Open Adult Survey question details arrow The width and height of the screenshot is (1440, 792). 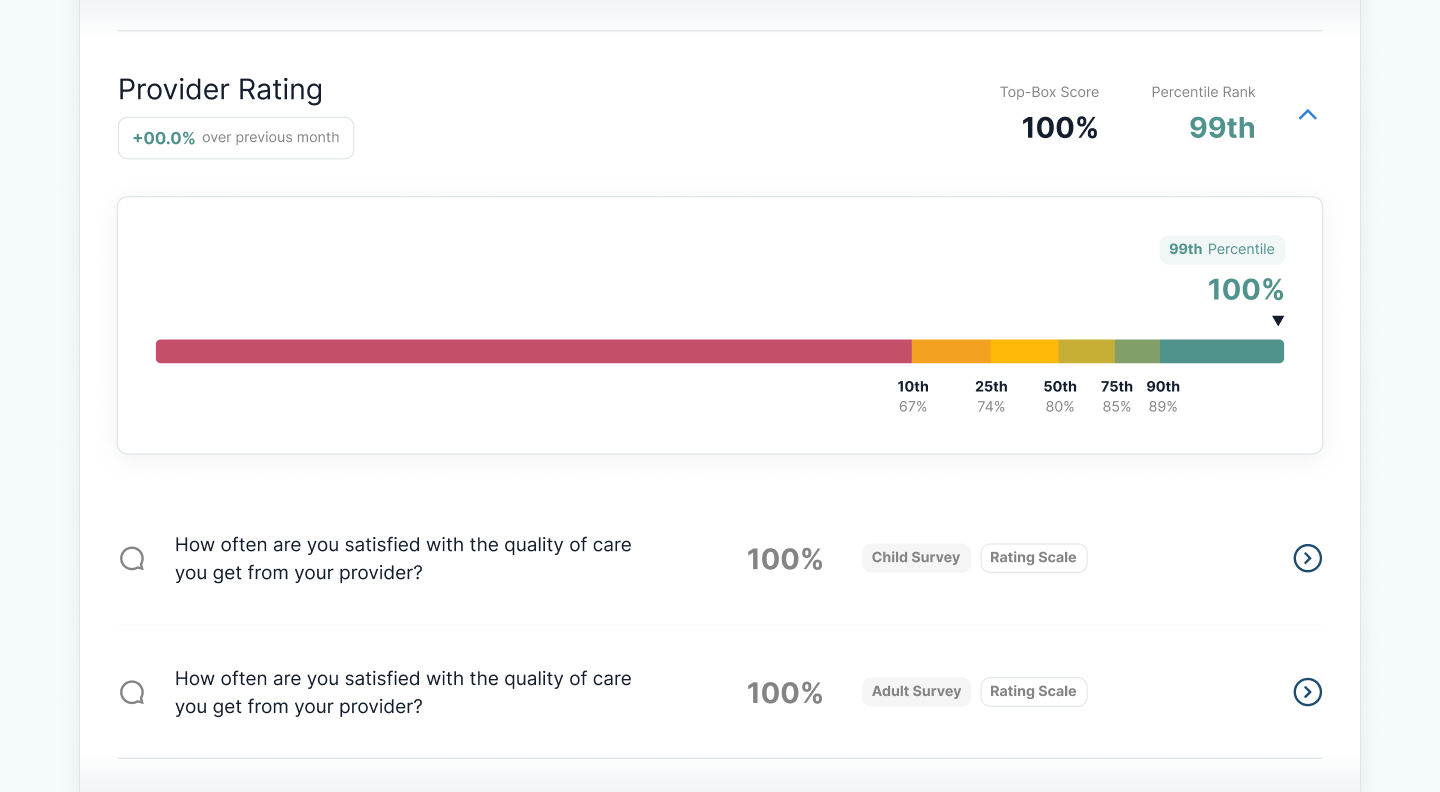click(x=1307, y=692)
